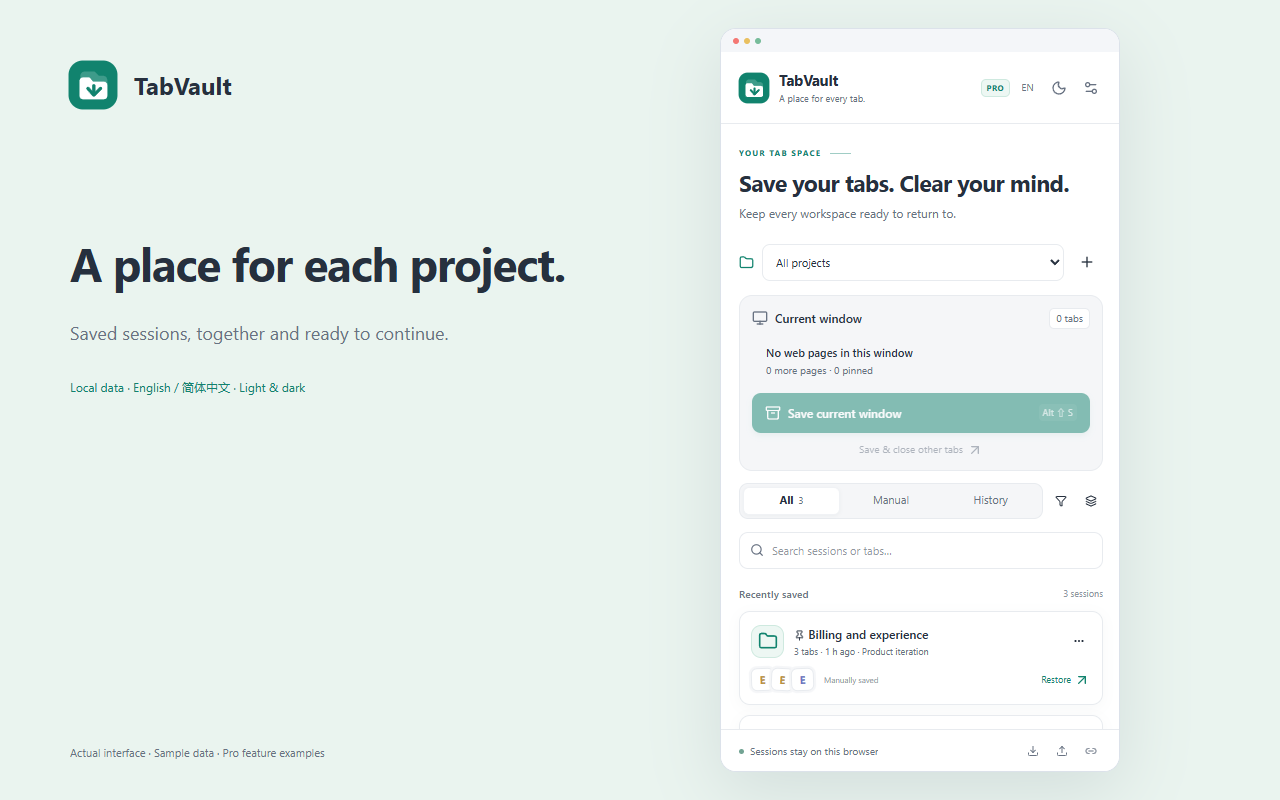1280x800 pixels.
Task: Click the Manually saved label
Action: 851,680
